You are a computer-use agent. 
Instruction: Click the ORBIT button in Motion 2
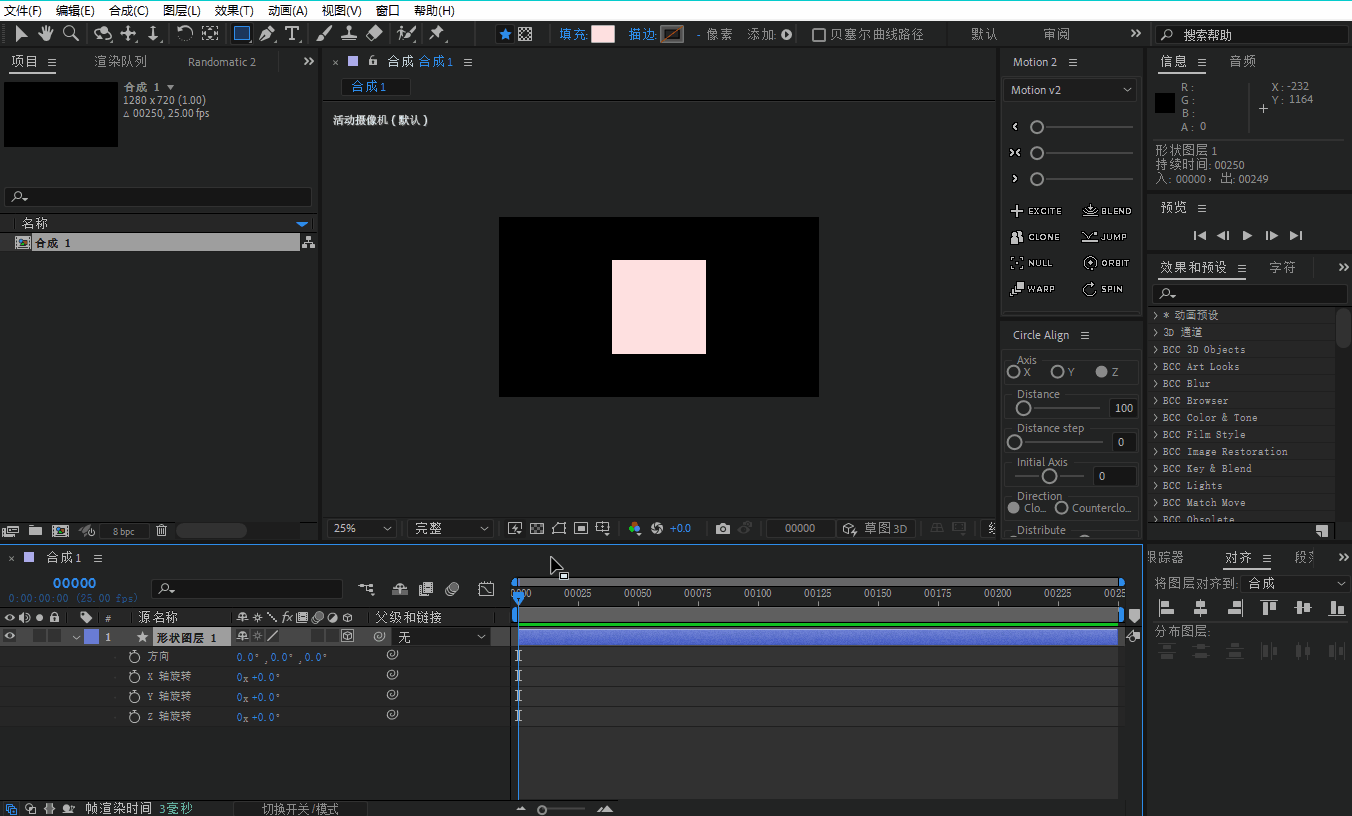point(1106,263)
